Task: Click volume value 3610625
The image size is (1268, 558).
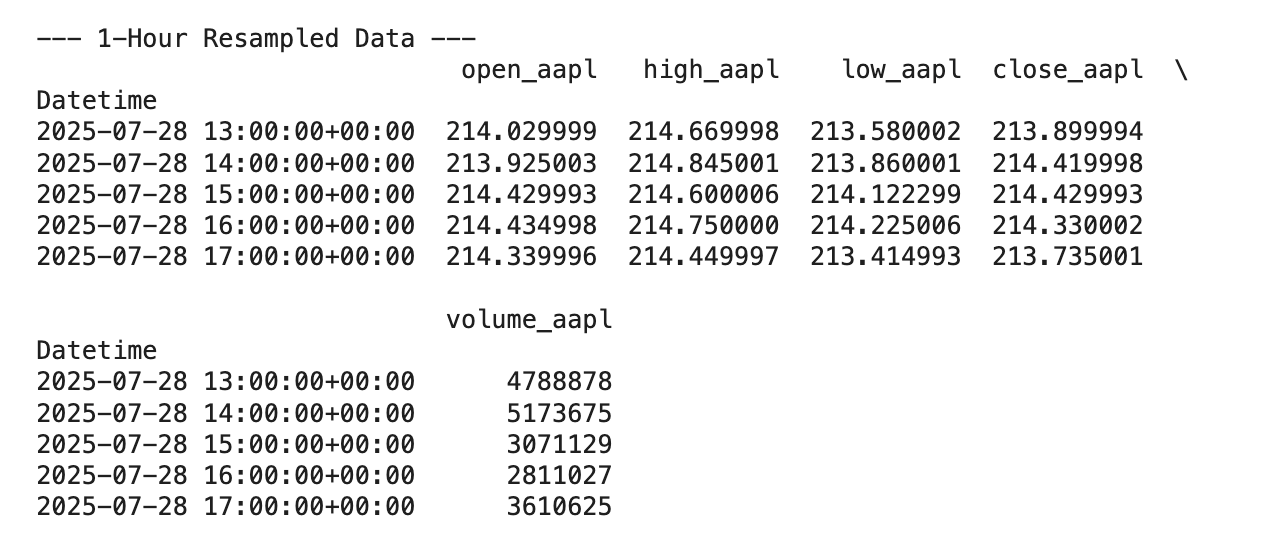Action: [x=559, y=507]
